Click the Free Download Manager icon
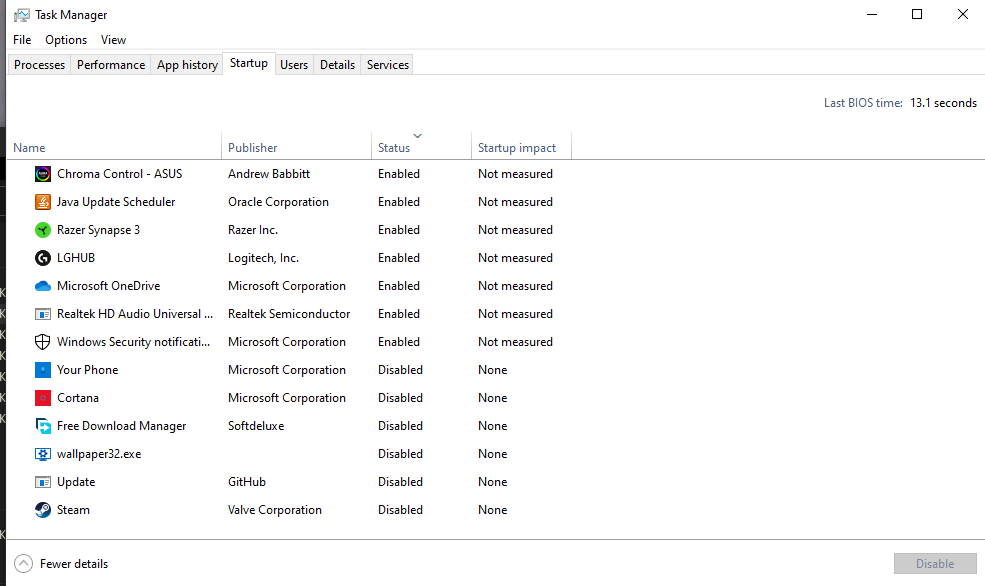 (x=42, y=425)
